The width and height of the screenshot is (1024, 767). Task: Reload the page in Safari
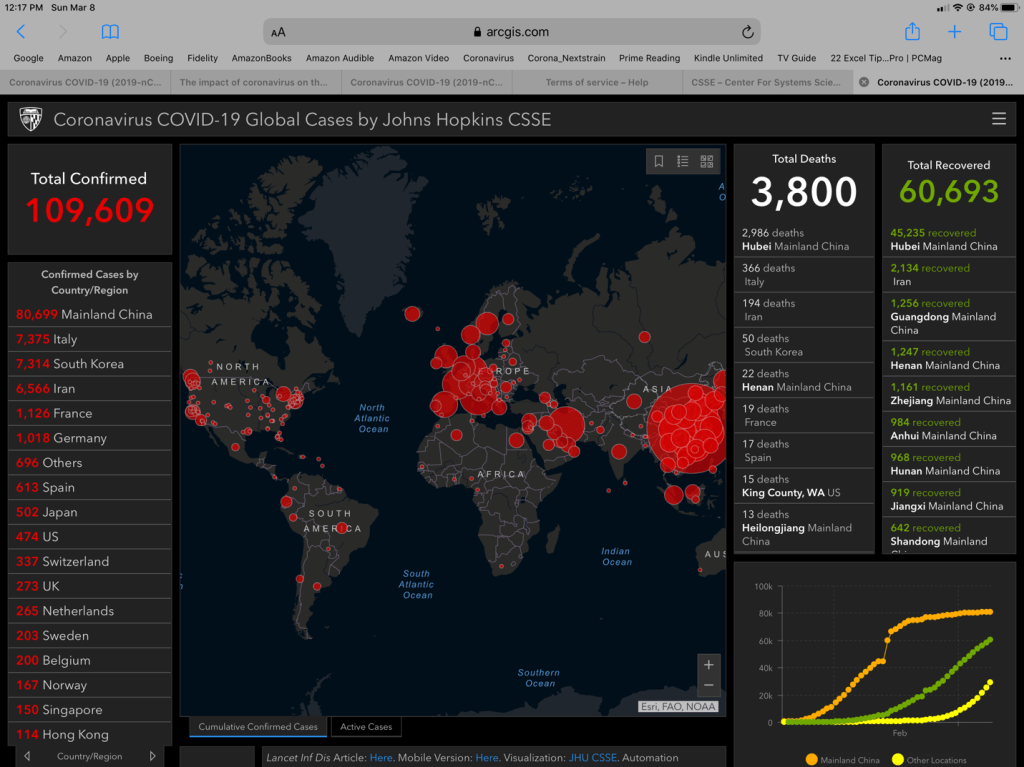[x=747, y=32]
